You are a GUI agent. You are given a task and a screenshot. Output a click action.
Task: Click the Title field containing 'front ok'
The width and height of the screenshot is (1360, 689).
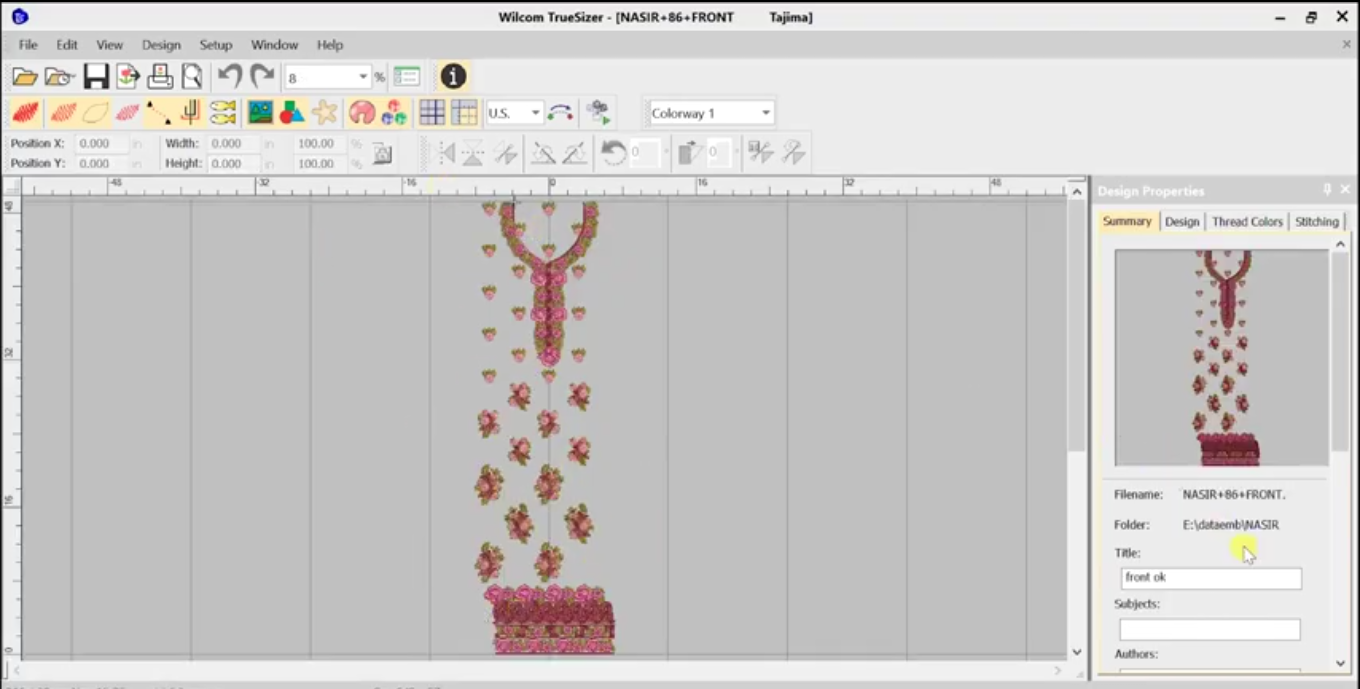(x=1211, y=578)
